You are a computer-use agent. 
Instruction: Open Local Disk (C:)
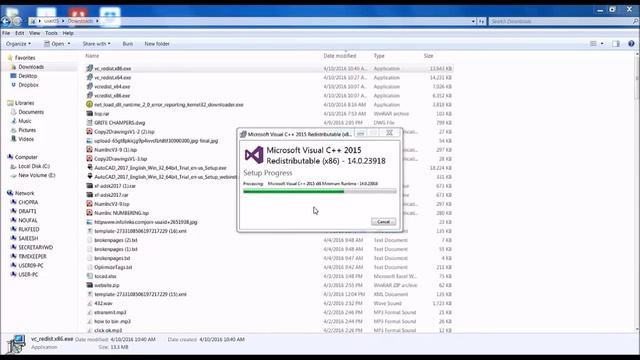(x=34, y=166)
